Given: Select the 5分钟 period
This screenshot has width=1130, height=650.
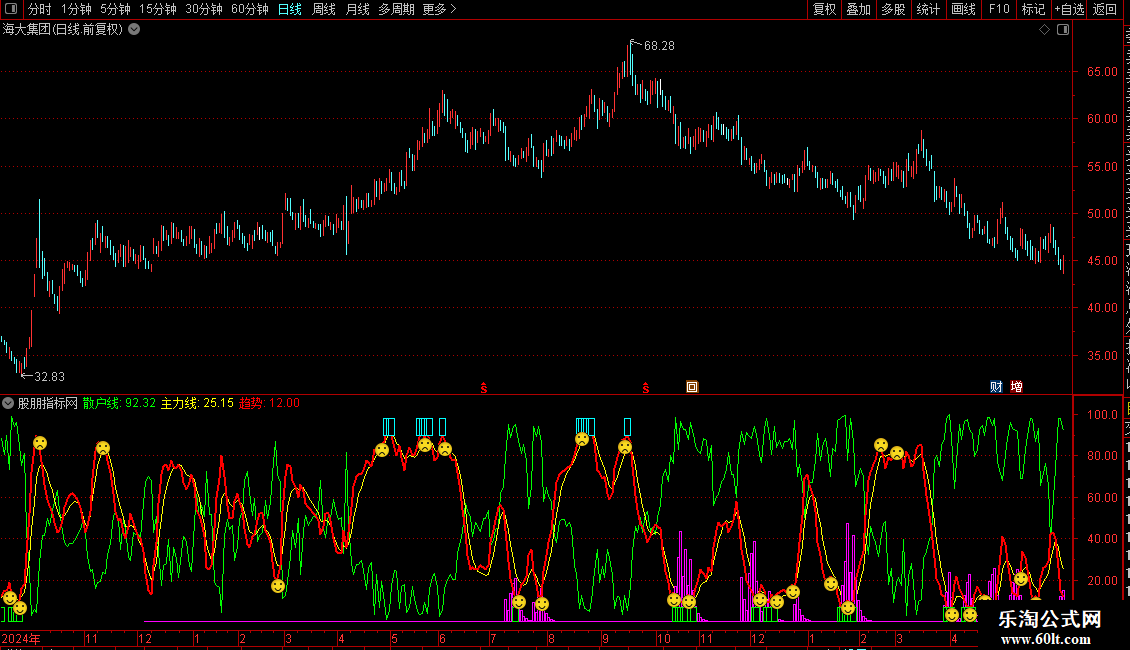Looking at the screenshot, I should 115,9.
